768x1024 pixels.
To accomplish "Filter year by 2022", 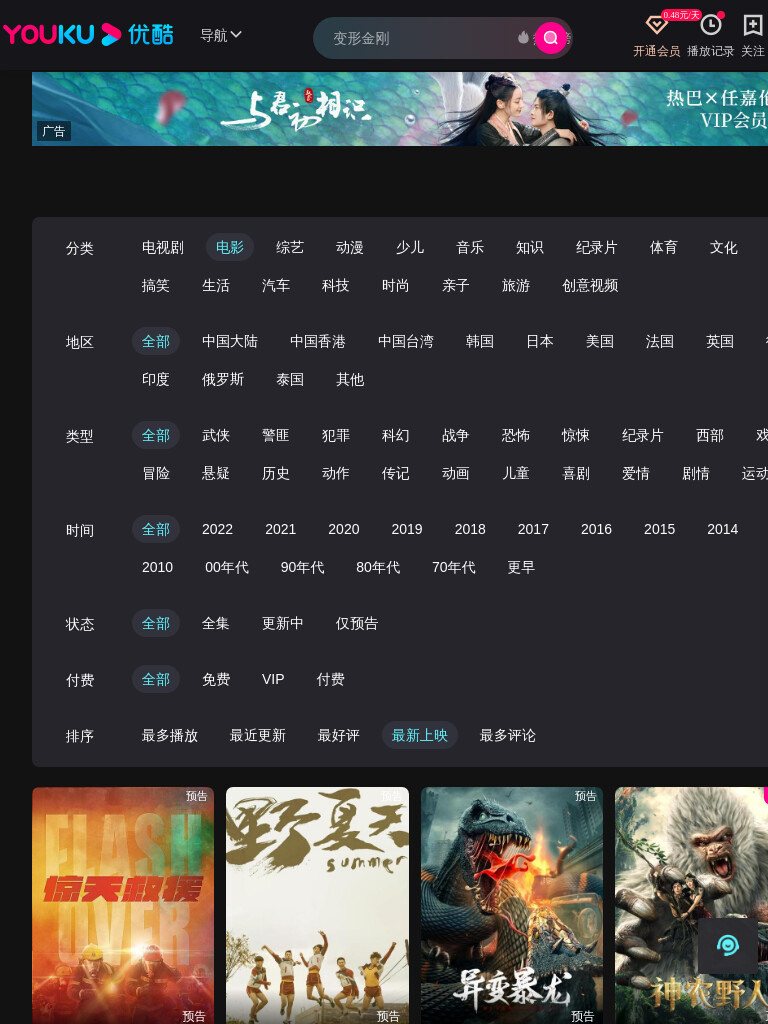I will pyautogui.click(x=217, y=530).
